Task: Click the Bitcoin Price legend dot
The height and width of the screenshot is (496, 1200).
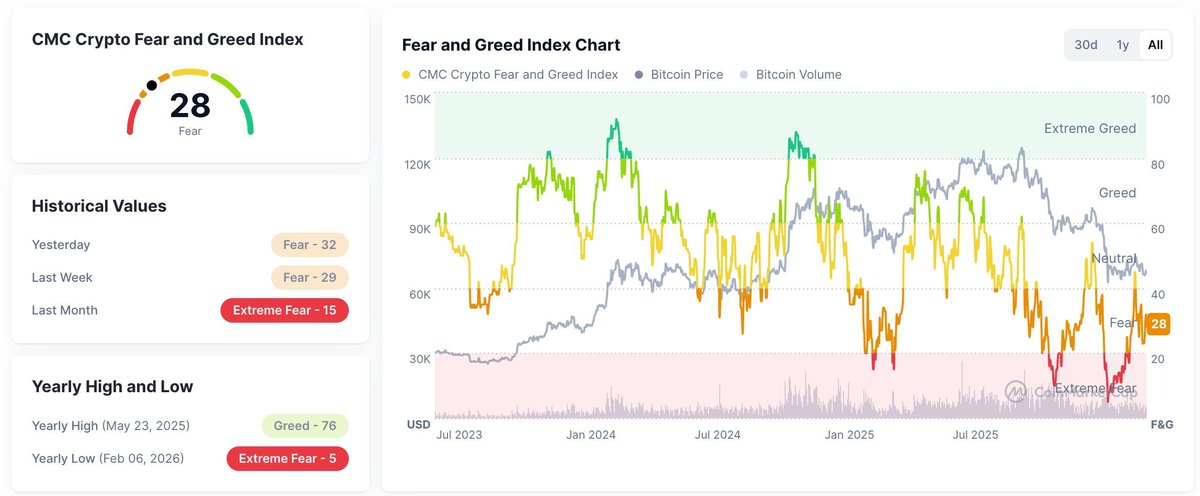Action: 639,75
